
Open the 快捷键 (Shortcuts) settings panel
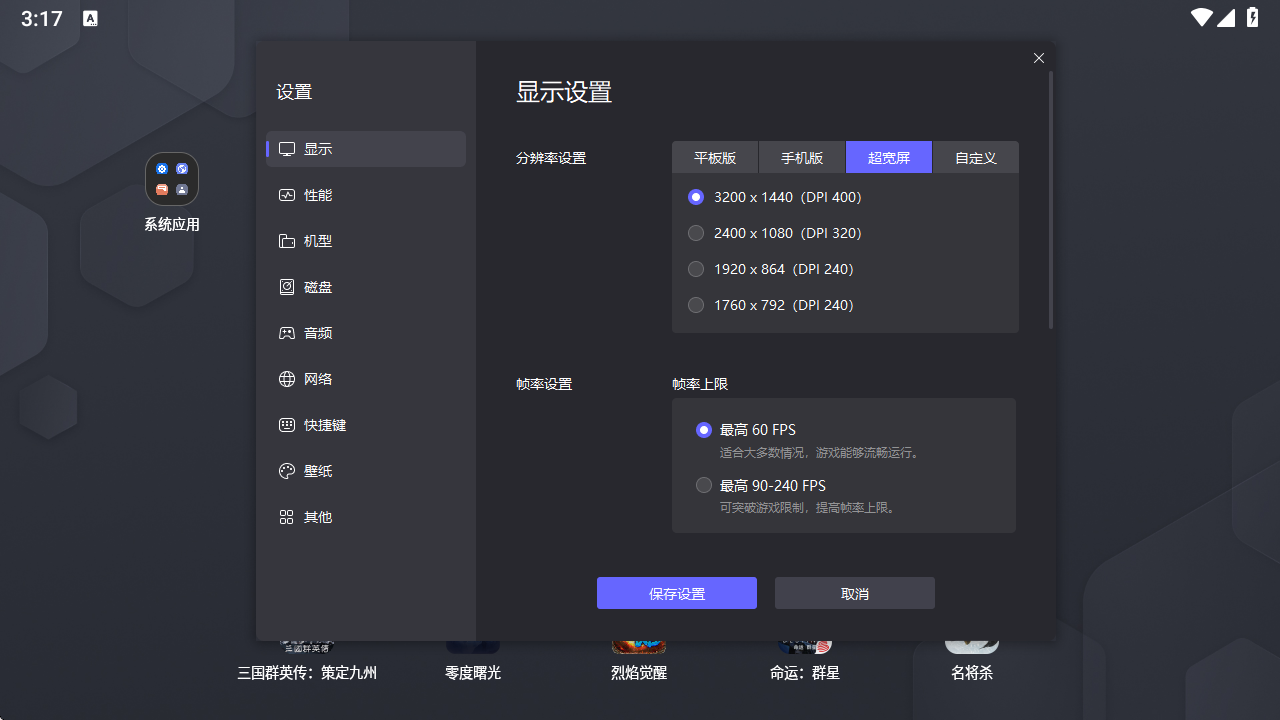click(321, 425)
